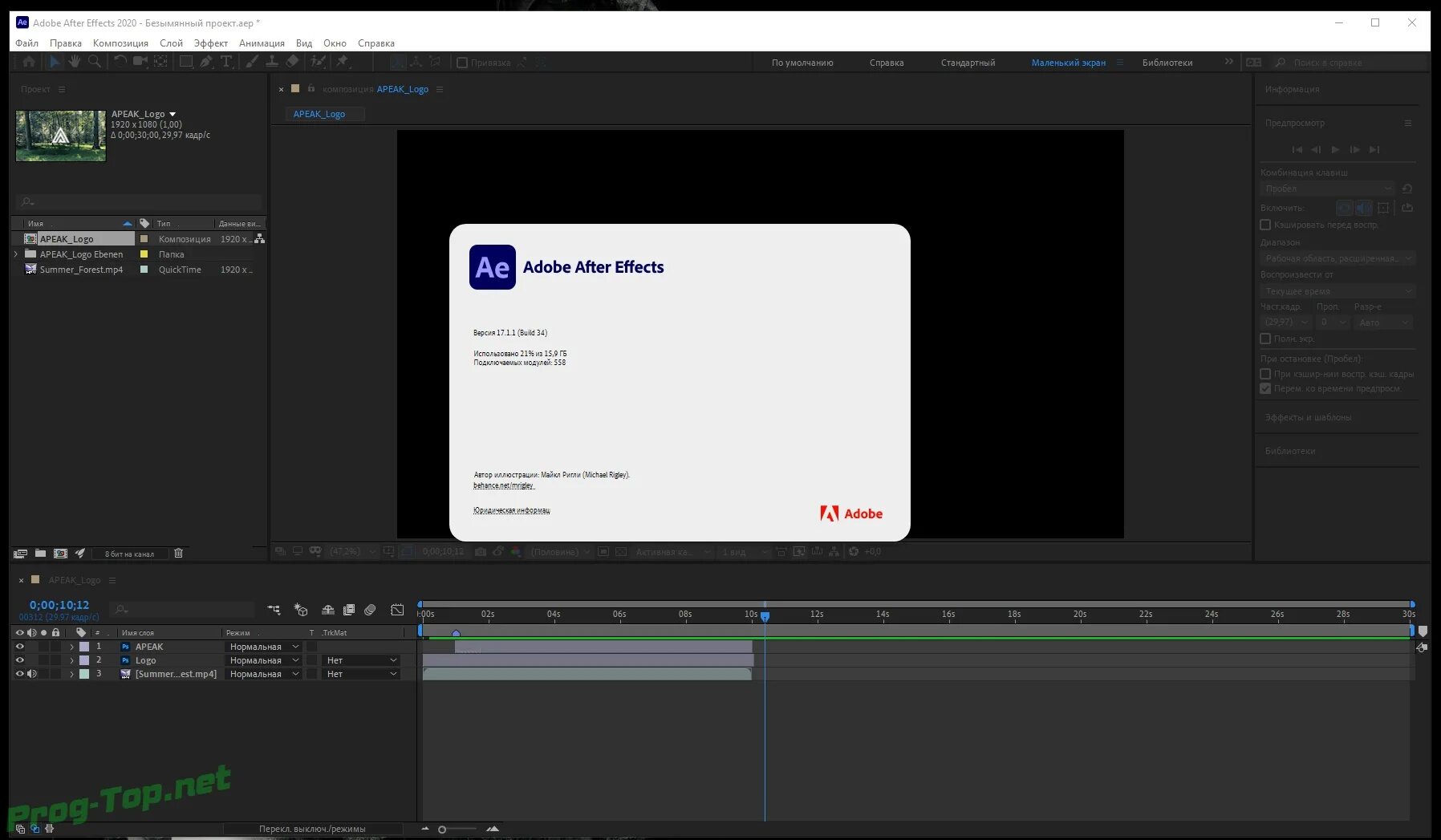This screenshot has width=1441, height=840.
Task: Open composition mini-flowchart in timeline
Action: (x=274, y=610)
